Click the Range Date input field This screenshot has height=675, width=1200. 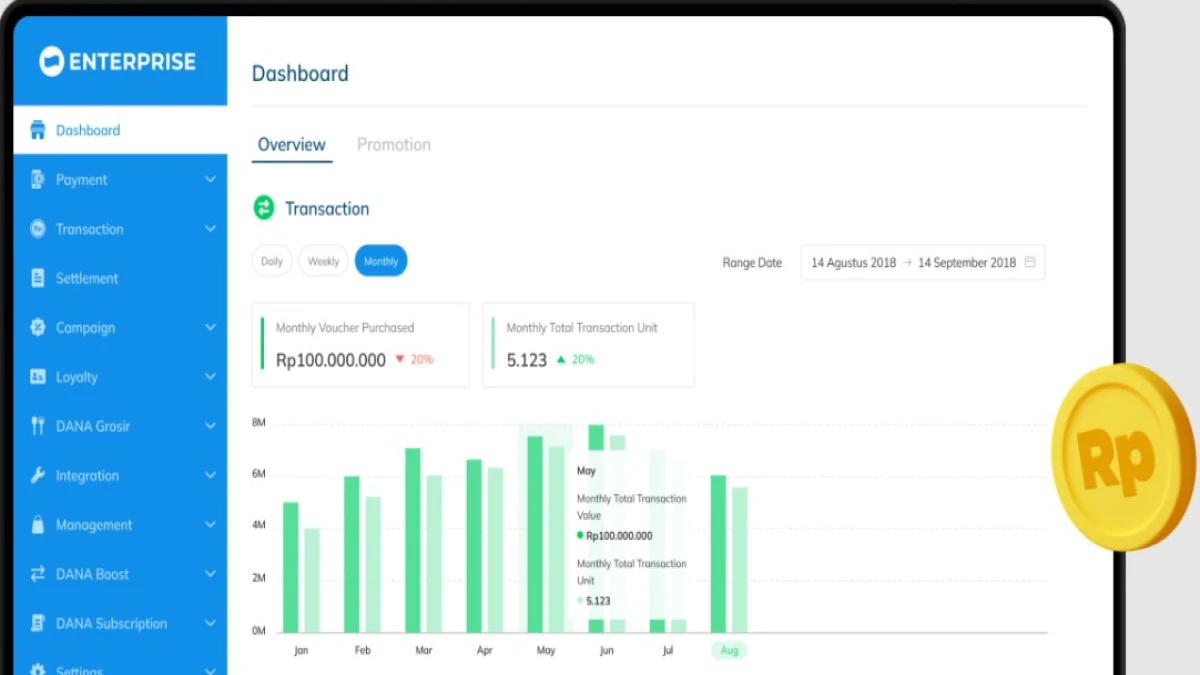coord(923,262)
